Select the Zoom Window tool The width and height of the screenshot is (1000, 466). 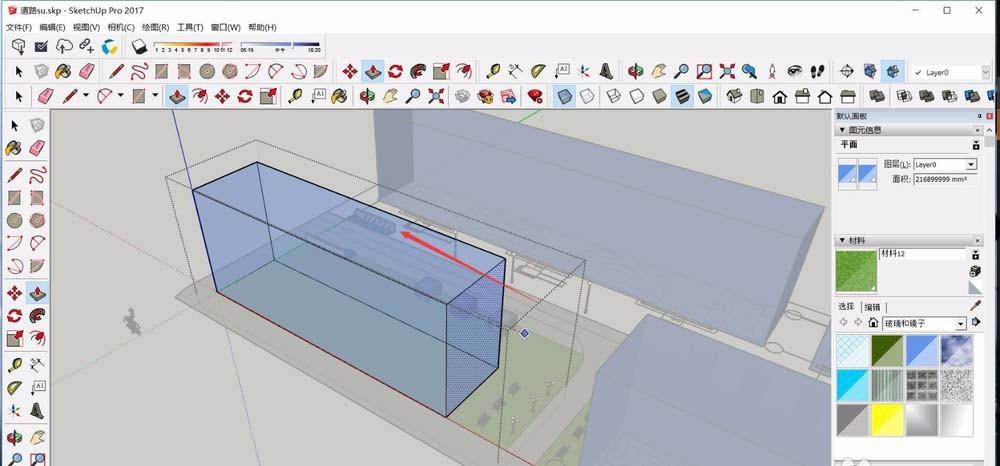(704, 71)
